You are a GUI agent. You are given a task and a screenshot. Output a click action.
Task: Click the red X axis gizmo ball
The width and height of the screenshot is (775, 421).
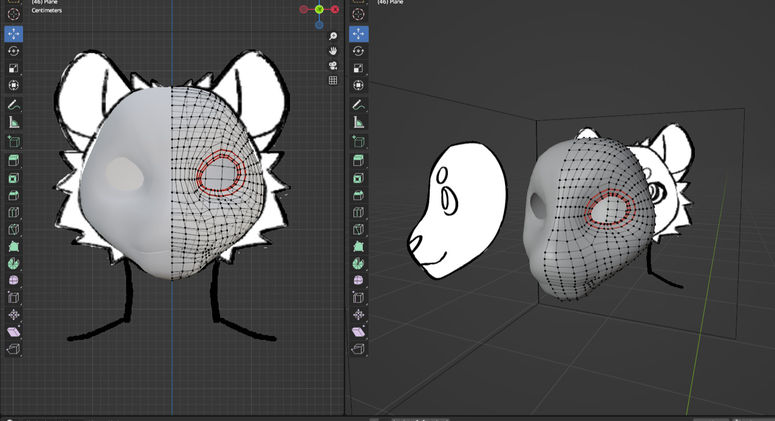click(335, 9)
